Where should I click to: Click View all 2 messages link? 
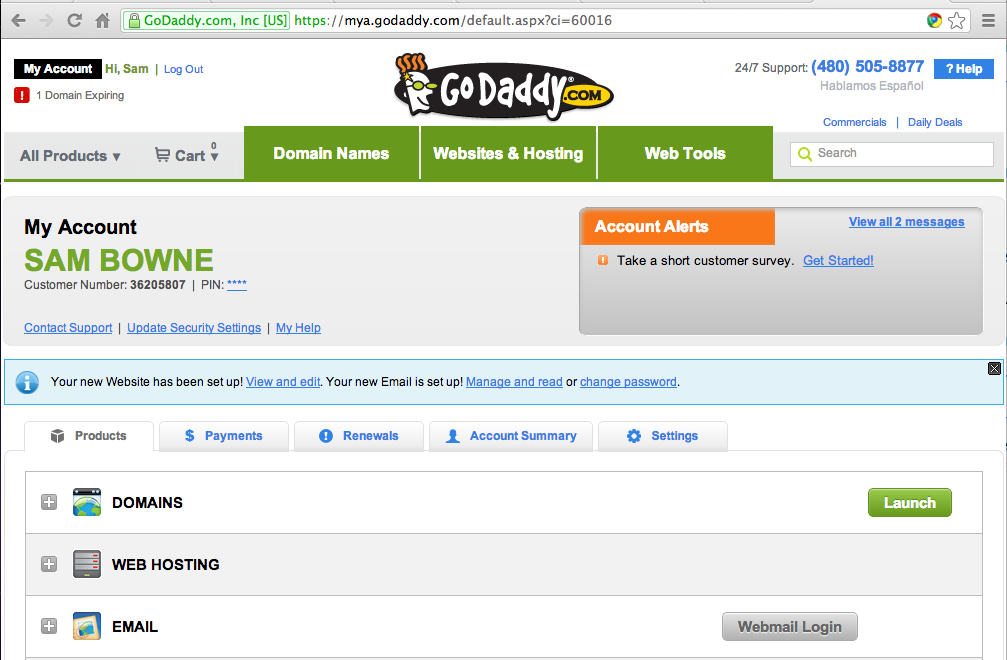pyautogui.click(x=906, y=221)
